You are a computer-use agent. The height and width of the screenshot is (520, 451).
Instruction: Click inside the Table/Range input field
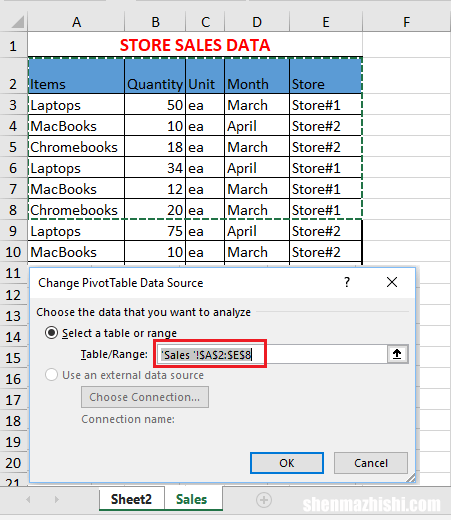coord(272,354)
